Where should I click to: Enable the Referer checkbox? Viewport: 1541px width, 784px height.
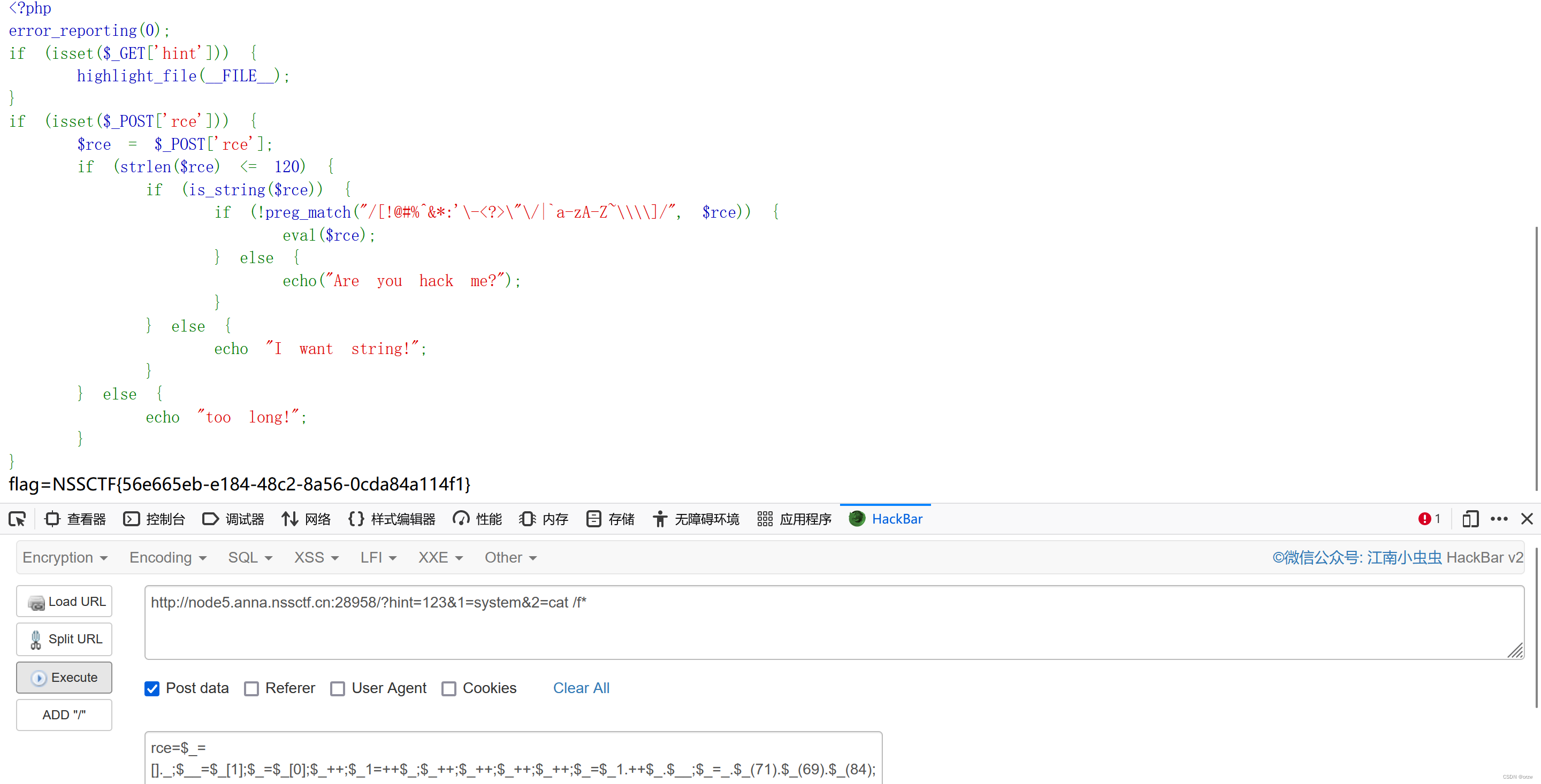tap(252, 689)
